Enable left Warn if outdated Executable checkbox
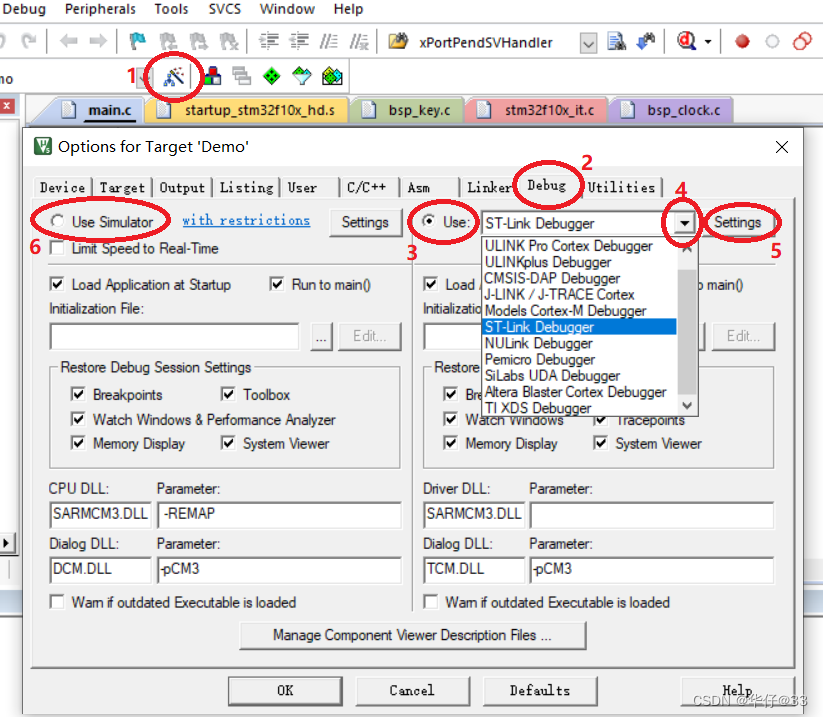Screen dimensions: 823x717 [x=57, y=602]
